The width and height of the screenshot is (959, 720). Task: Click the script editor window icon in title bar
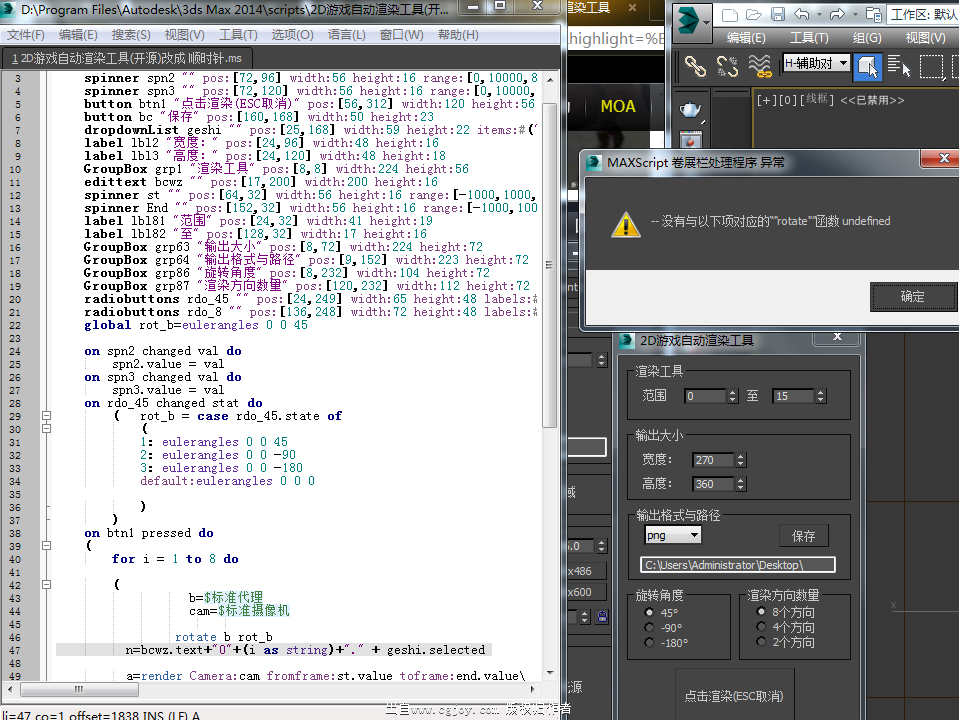click(x=9, y=9)
